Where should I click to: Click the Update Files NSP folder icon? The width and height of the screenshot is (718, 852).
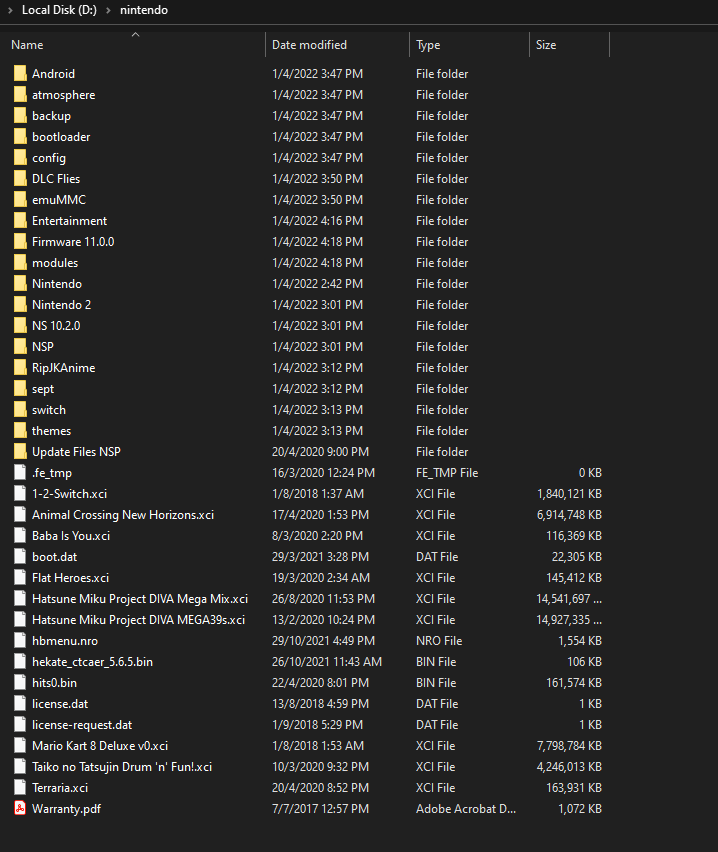click(20, 452)
